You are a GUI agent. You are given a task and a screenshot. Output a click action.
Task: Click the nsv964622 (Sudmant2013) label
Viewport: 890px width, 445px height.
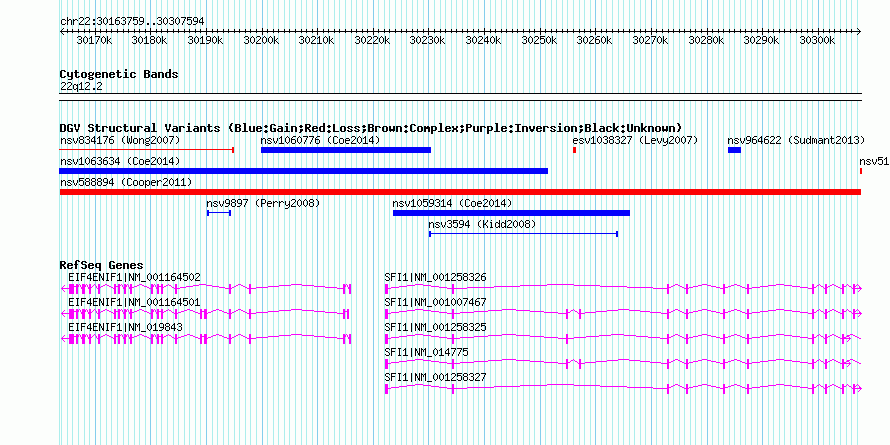[x=796, y=140]
